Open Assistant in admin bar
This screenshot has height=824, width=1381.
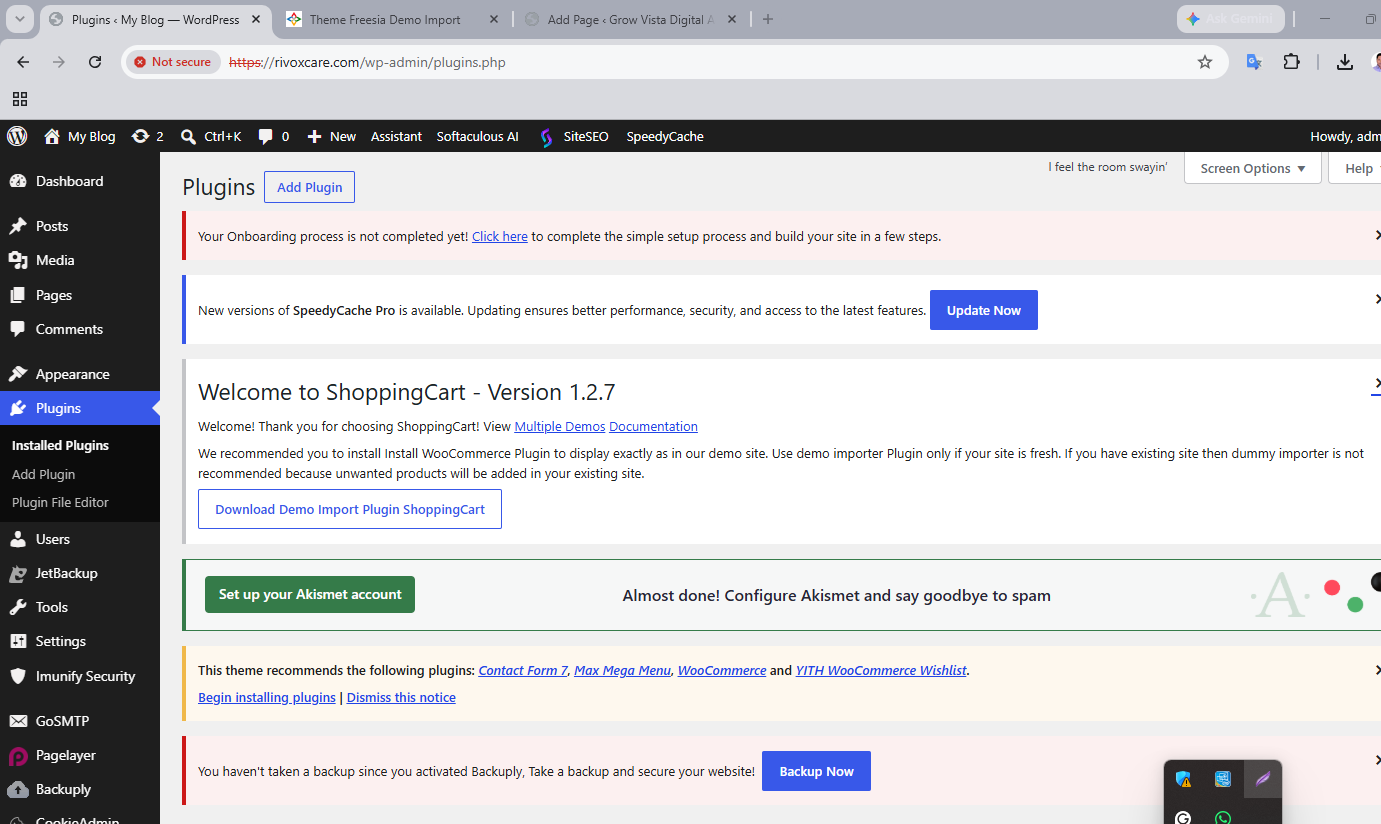pyautogui.click(x=396, y=136)
